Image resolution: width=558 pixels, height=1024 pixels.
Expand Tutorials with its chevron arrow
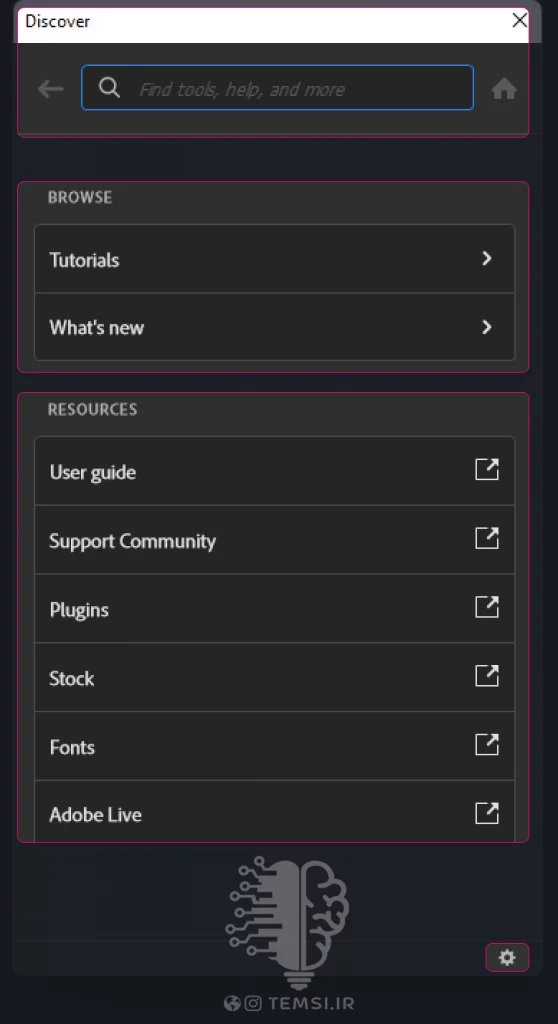[x=487, y=259]
